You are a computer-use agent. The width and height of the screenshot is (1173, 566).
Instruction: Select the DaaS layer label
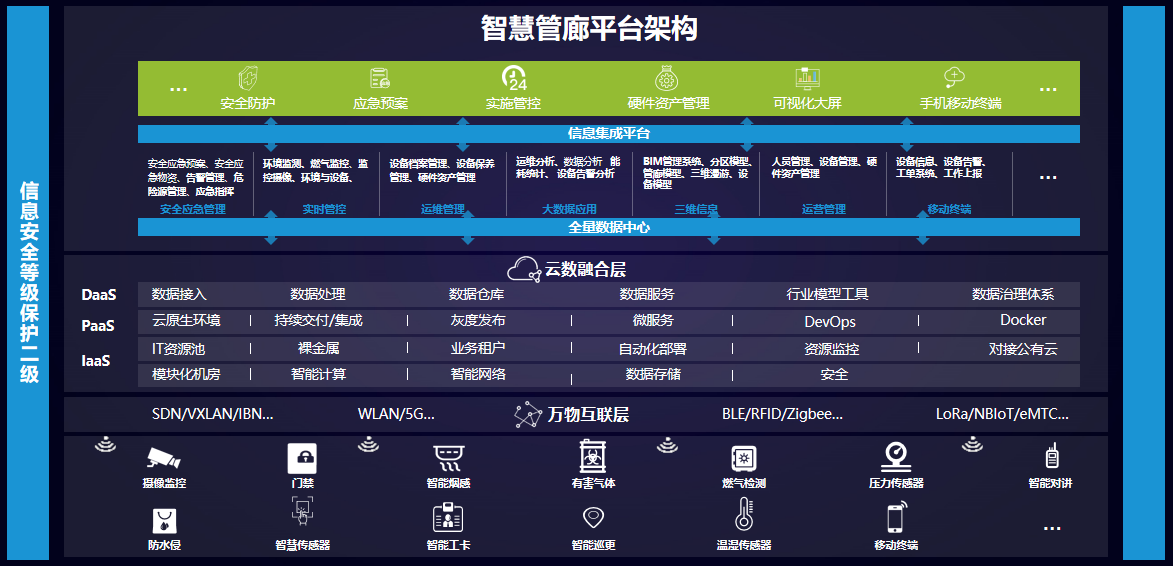(x=99, y=295)
